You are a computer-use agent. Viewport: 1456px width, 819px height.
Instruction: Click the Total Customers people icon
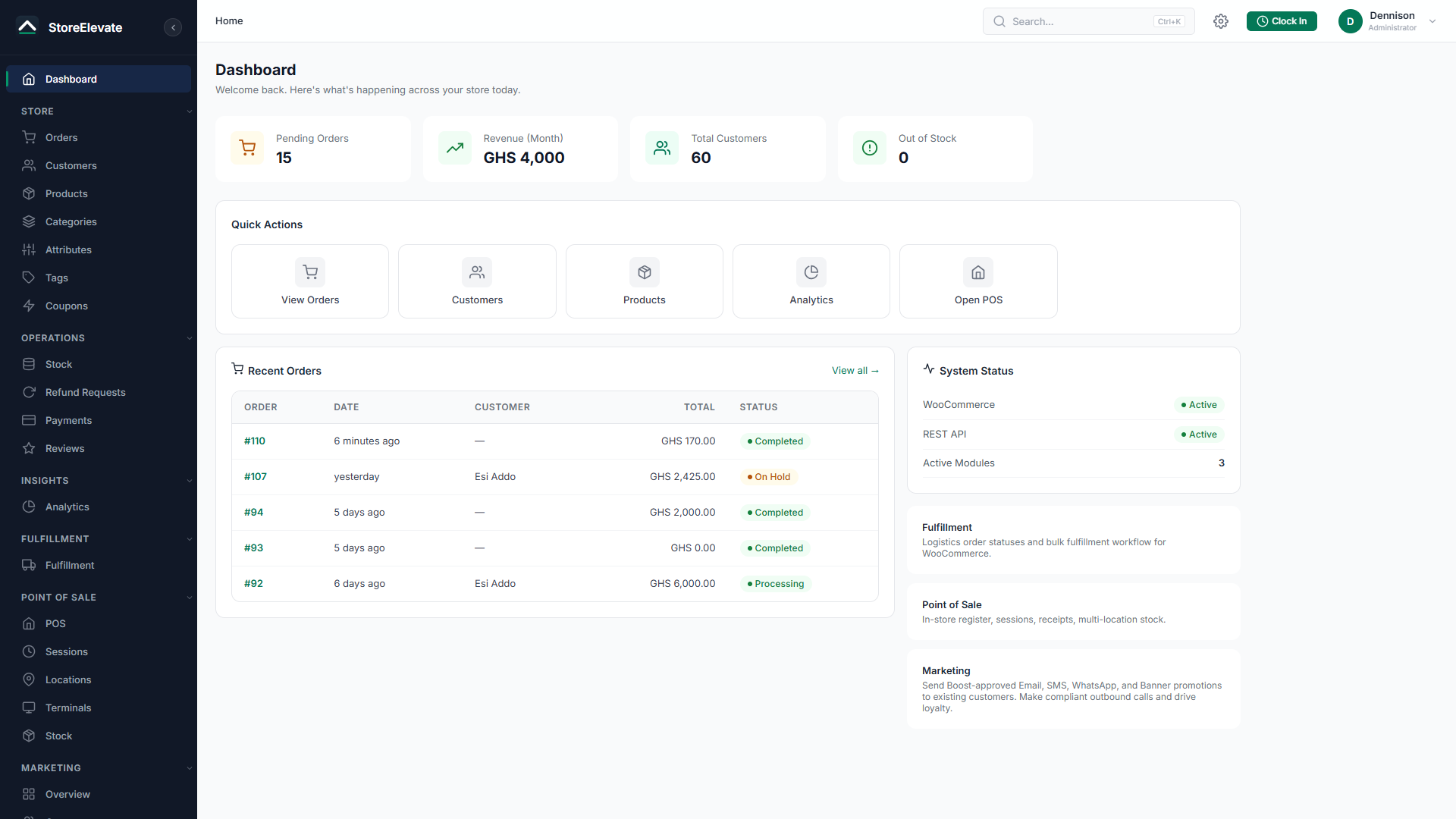coord(662,148)
